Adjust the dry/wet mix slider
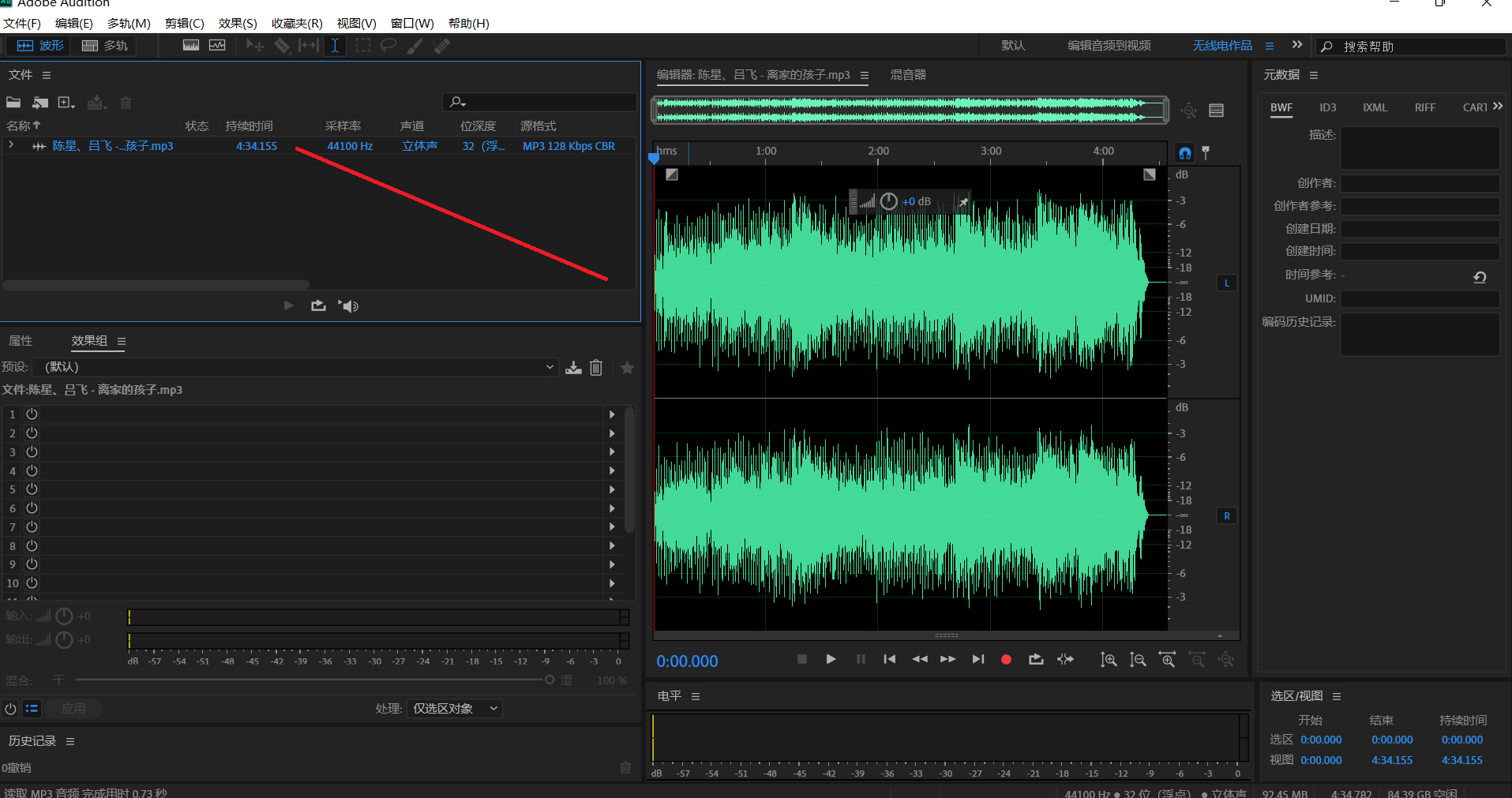The width and height of the screenshot is (1512, 798). (x=549, y=680)
